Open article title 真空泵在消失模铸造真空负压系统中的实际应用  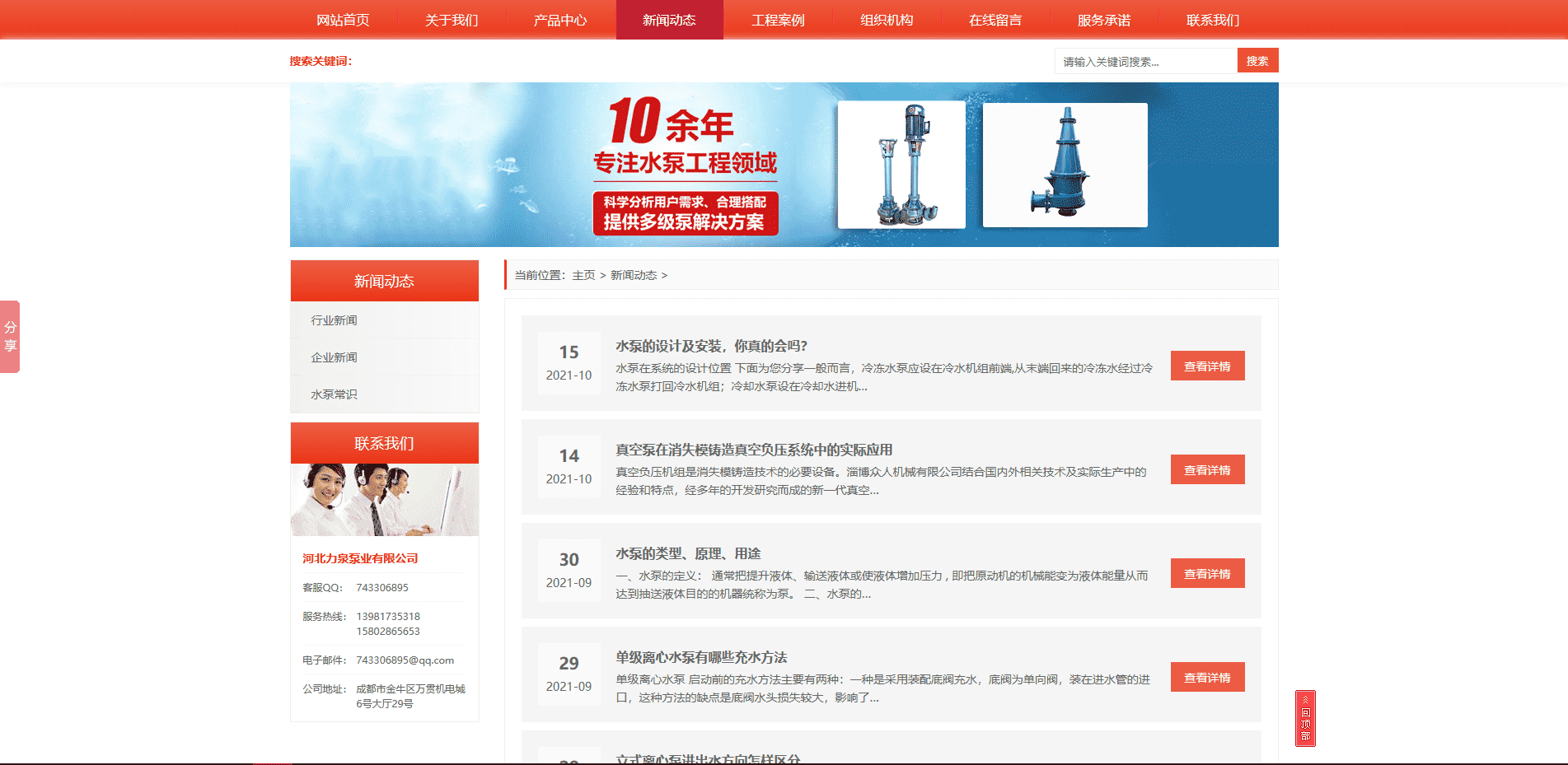click(x=754, y=450)
